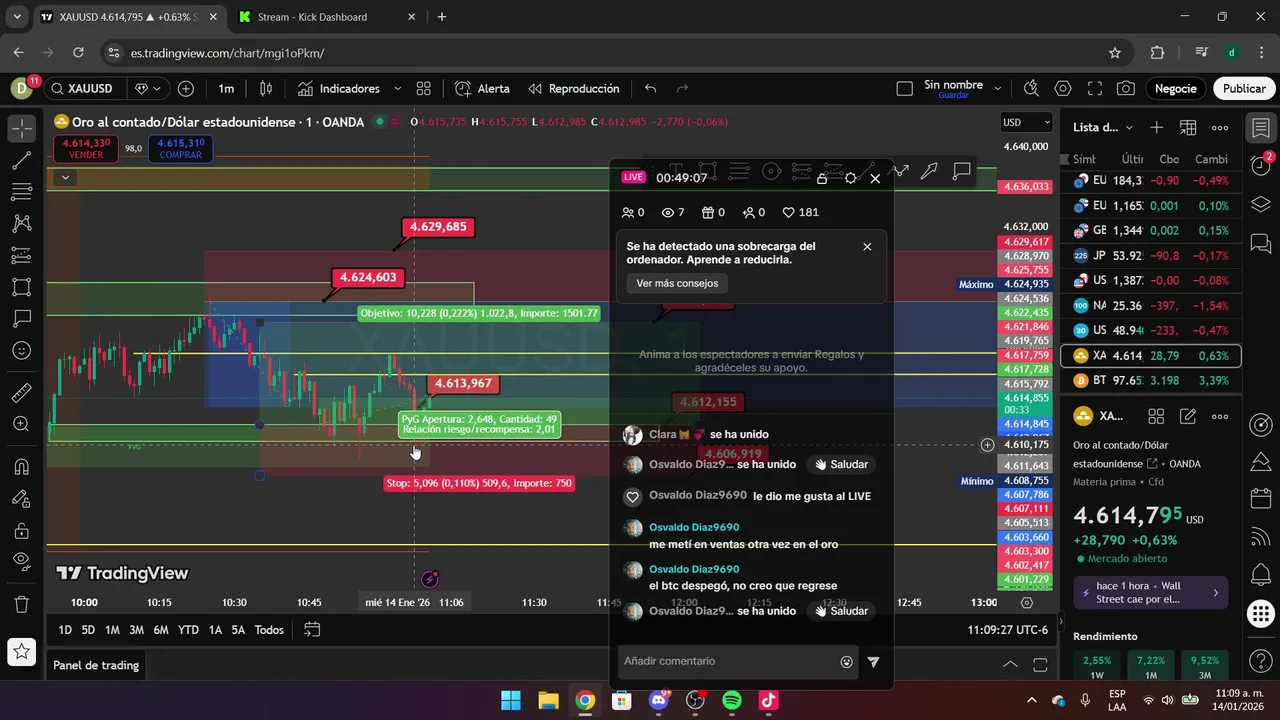The height and width of the screenshot is (720, 1280).
Task: Start bar Reproducción mode
Action: [x=574, y=89]
